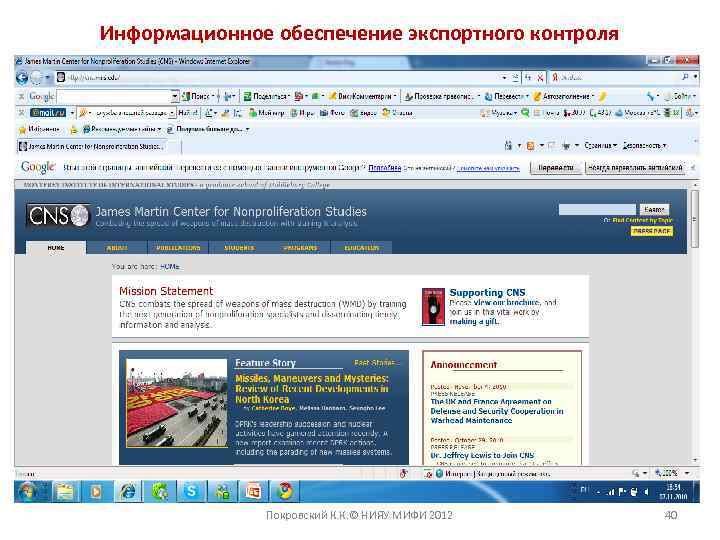Expand the Mail.ru logo dropdown arrow

(x=72, y=112)
